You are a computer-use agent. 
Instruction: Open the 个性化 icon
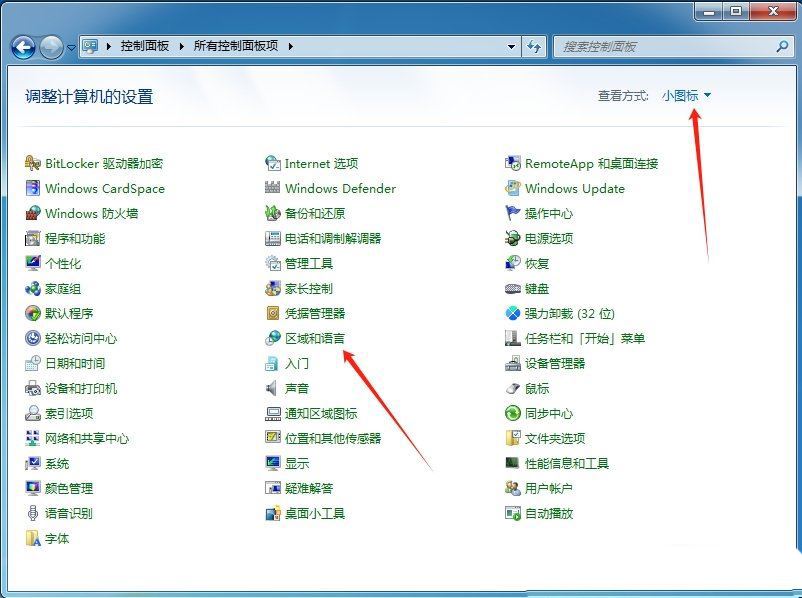point(33,263)
